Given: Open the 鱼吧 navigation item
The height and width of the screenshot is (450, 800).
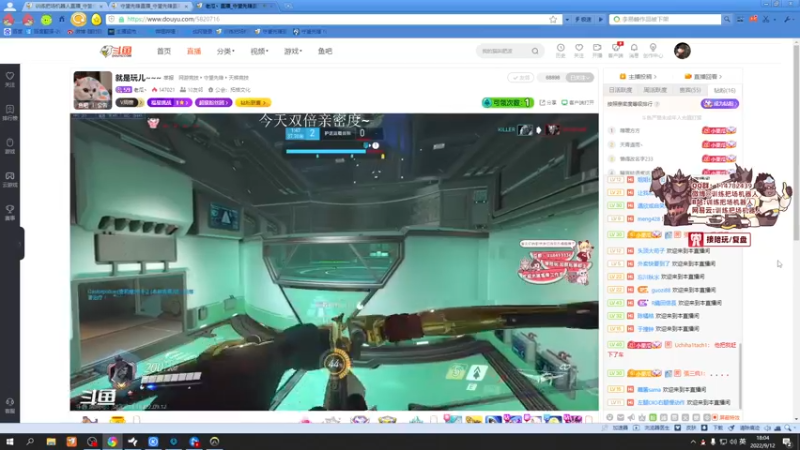Looking at the screenshot, I should 325,51.
